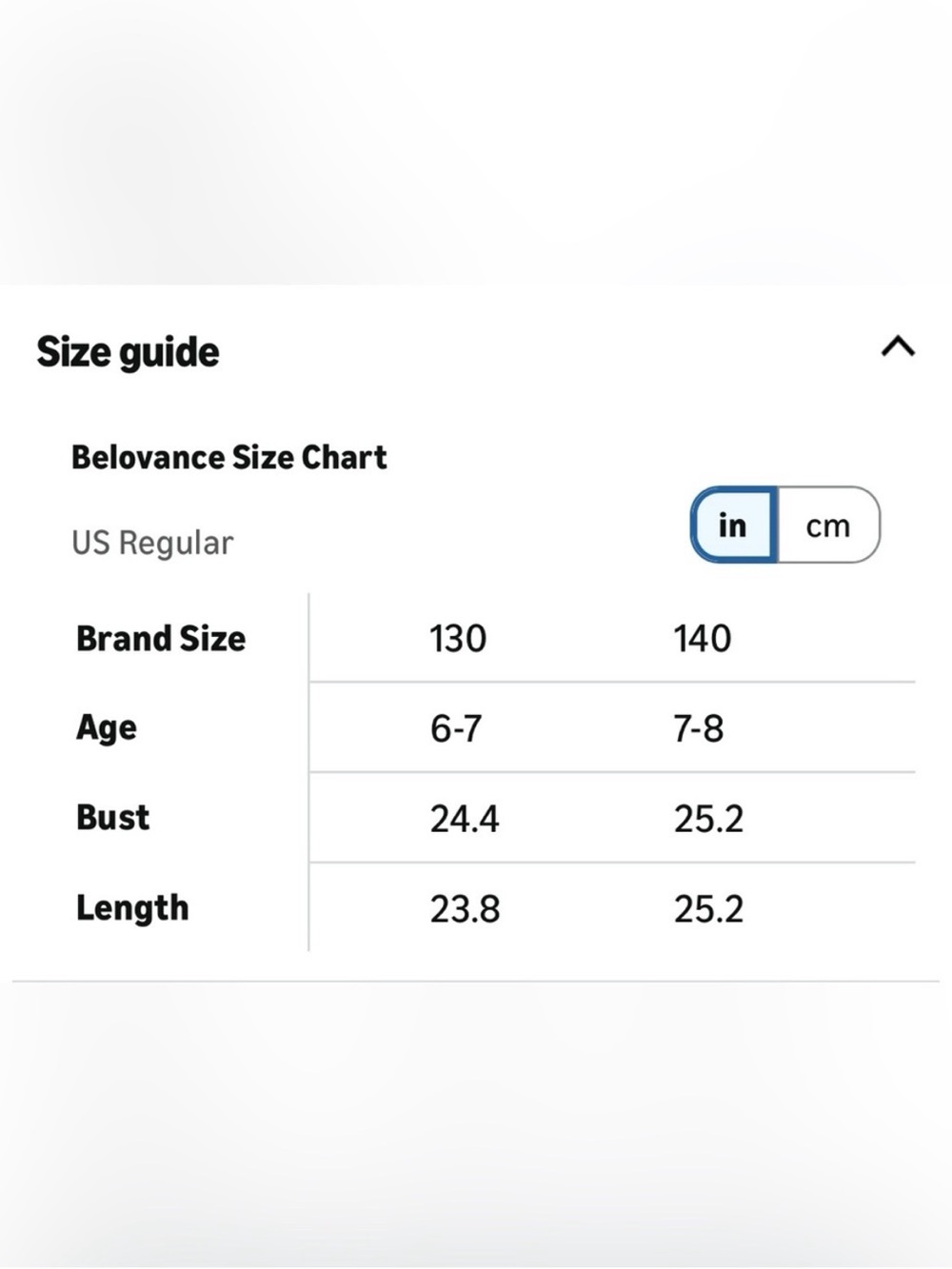The width and height of the screenshot is (952, 1269).
Task: Select brand size 140 column
Action: 703,638
